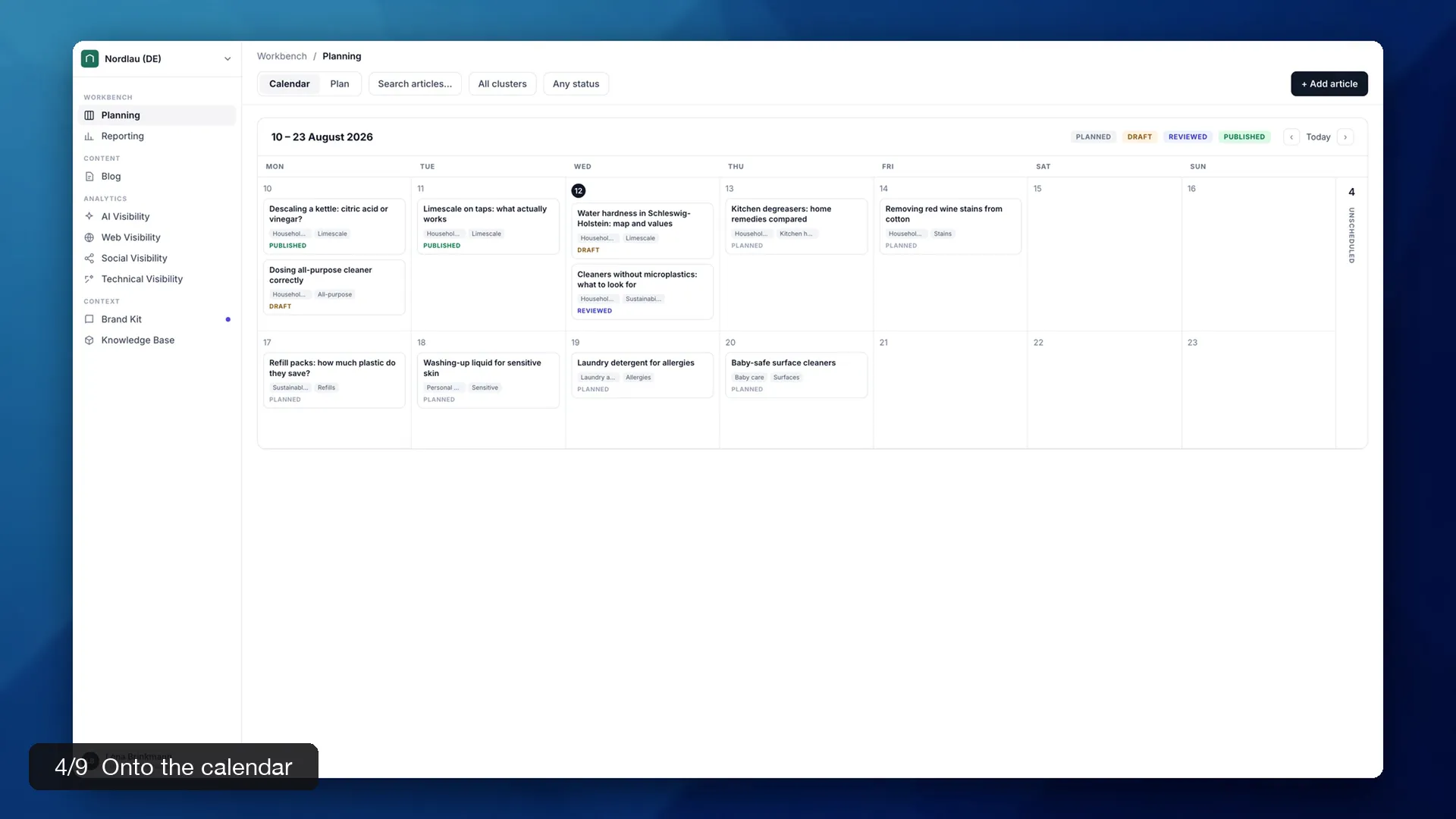Viewport: 1456px width, 819px height.
Task: Click the Reporting bar chart icon
Action: click(89, 136)
